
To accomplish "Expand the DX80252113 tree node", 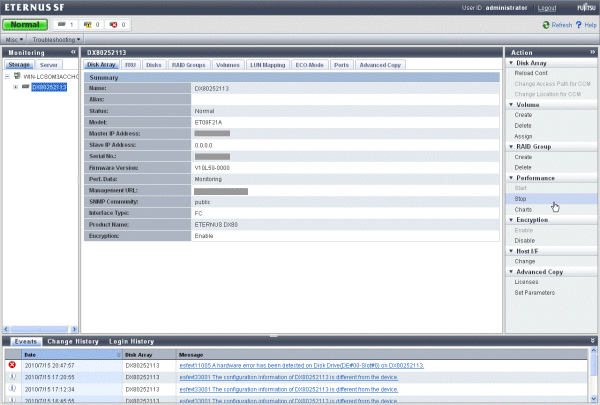I will point(15,87).
